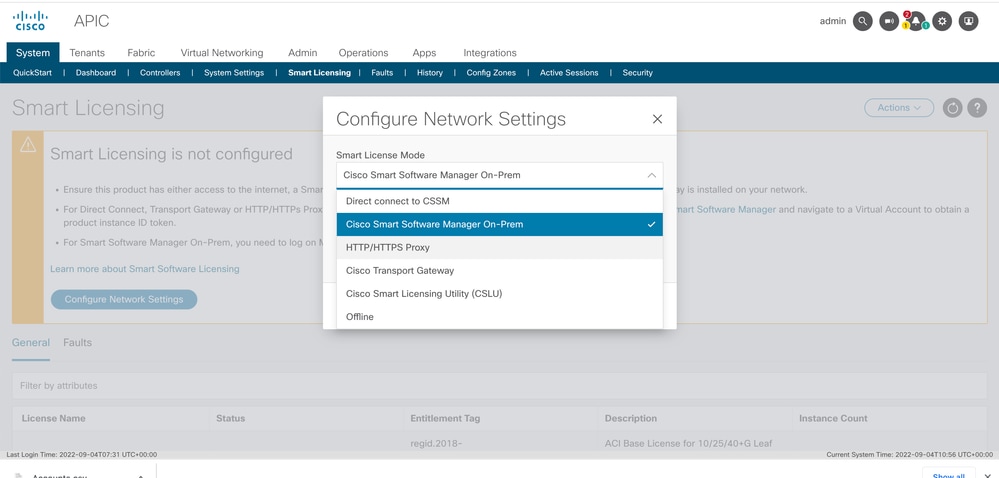Open the settings gear icon

coord(942,21)
